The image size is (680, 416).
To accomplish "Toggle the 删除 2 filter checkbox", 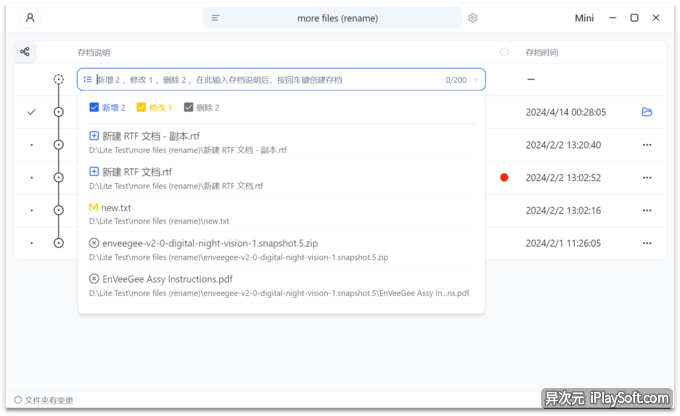I will point(189,107).
